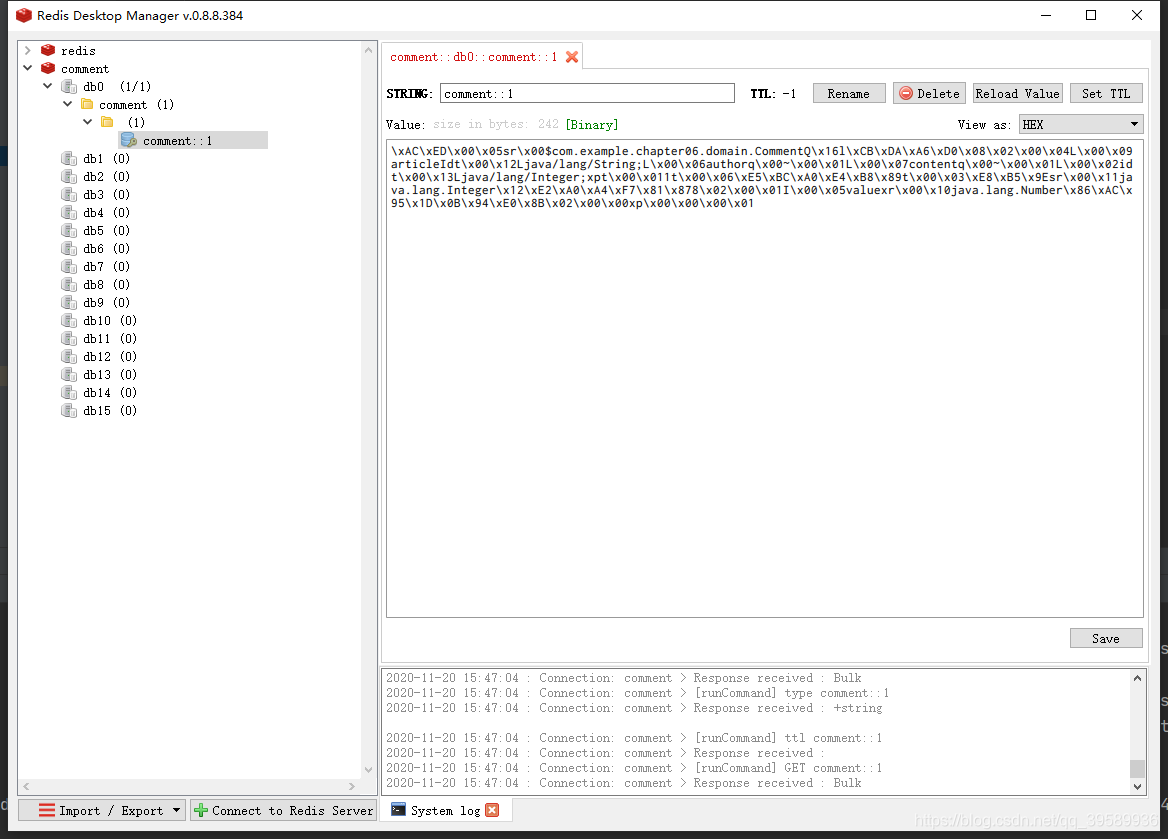1168x839 pixels.
Task: Click the db13 database icon
Action: 69,374
